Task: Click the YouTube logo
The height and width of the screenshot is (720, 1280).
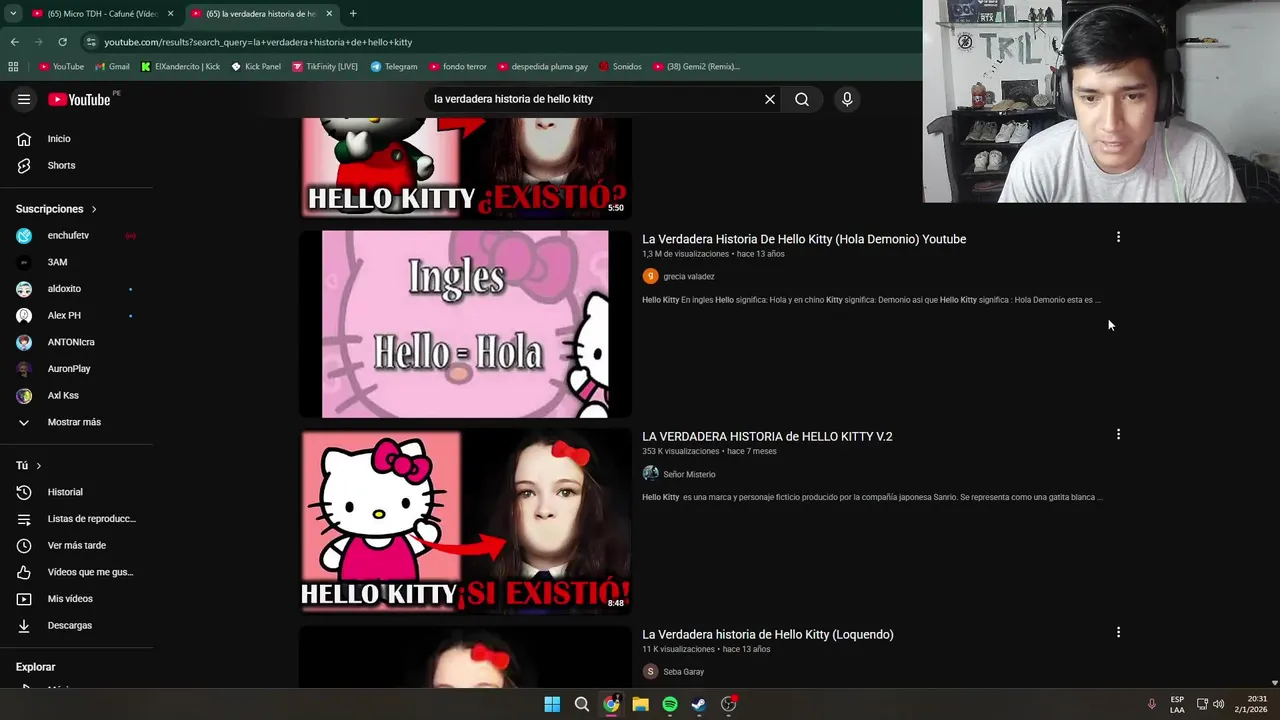Action: click(79, 99)
